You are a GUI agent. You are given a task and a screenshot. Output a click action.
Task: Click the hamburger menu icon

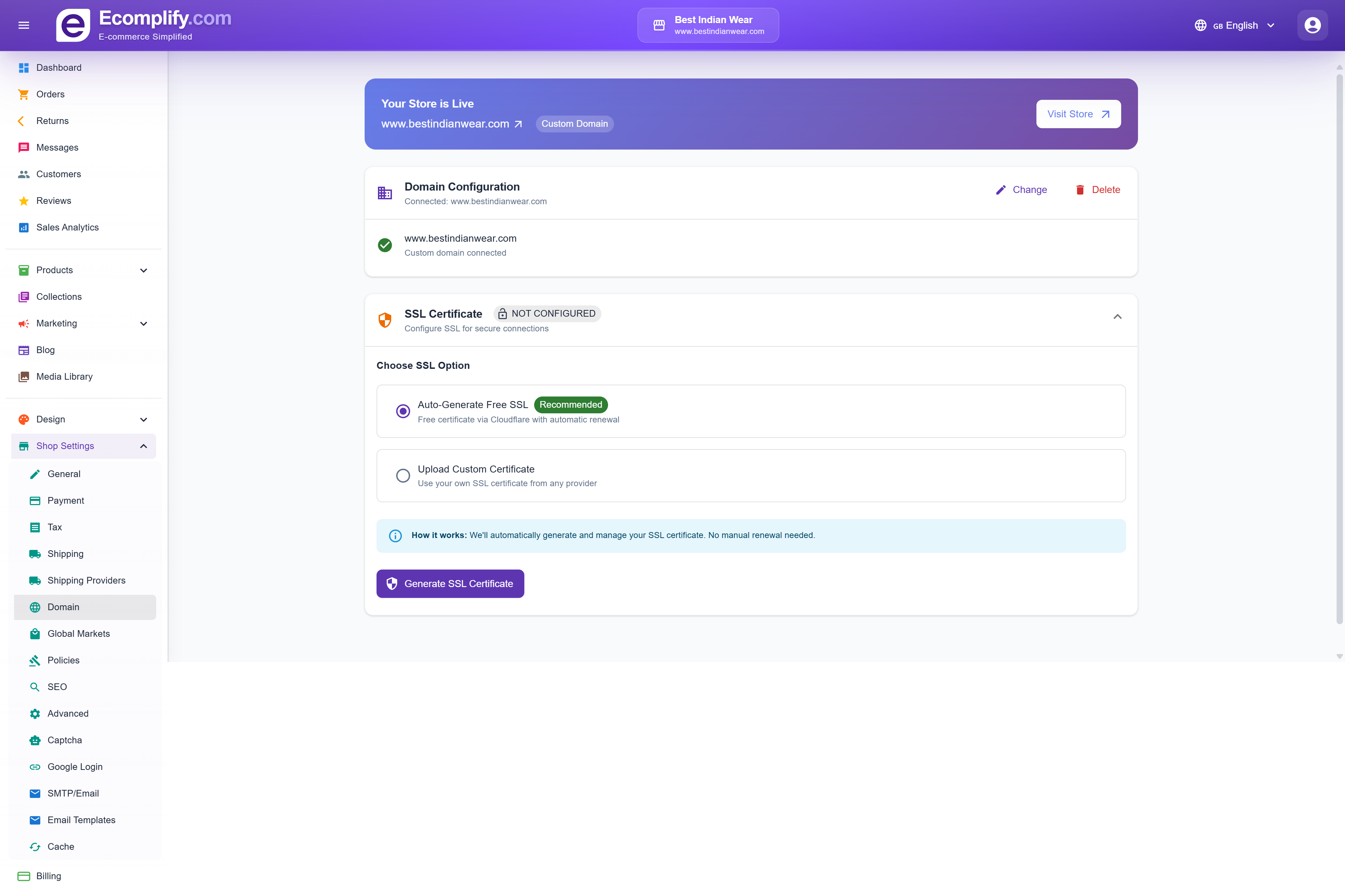(23, 25)
